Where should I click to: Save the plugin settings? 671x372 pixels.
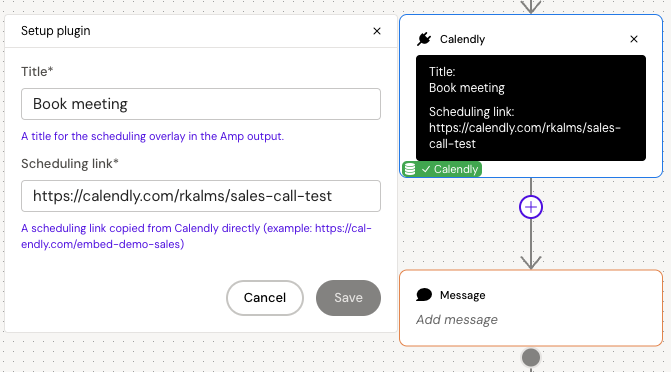coord(348,298)
